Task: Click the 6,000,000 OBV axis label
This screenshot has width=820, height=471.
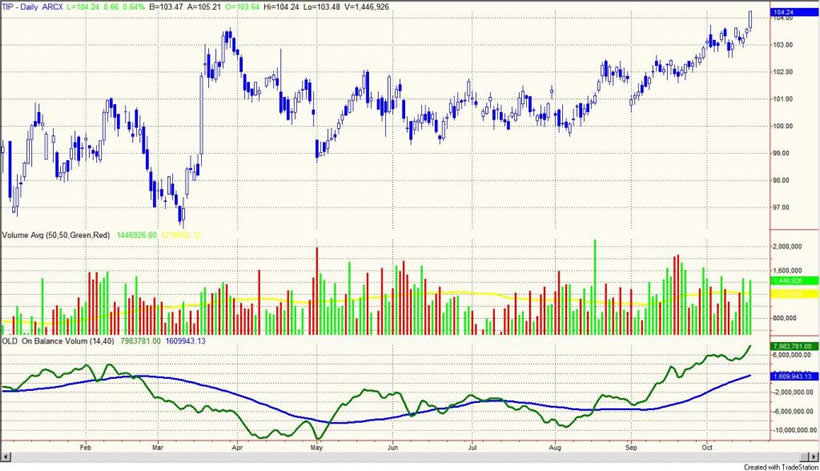Action: pos(791,355)
